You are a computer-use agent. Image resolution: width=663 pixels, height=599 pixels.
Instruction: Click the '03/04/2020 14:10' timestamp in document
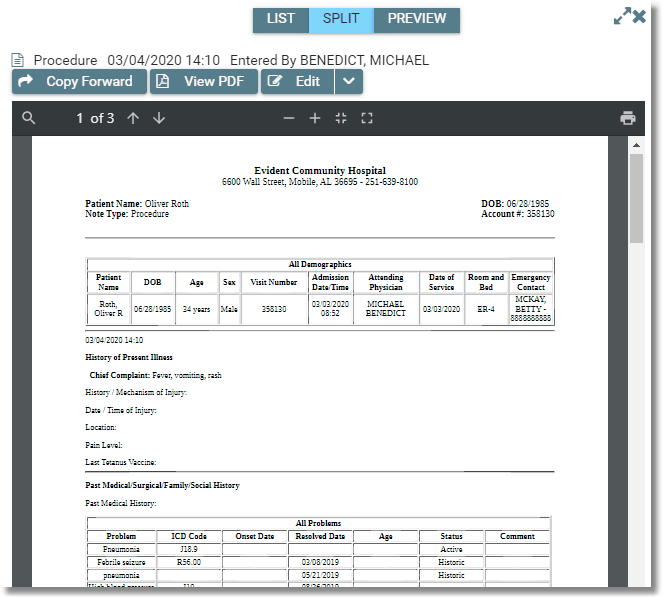point(114,340)
